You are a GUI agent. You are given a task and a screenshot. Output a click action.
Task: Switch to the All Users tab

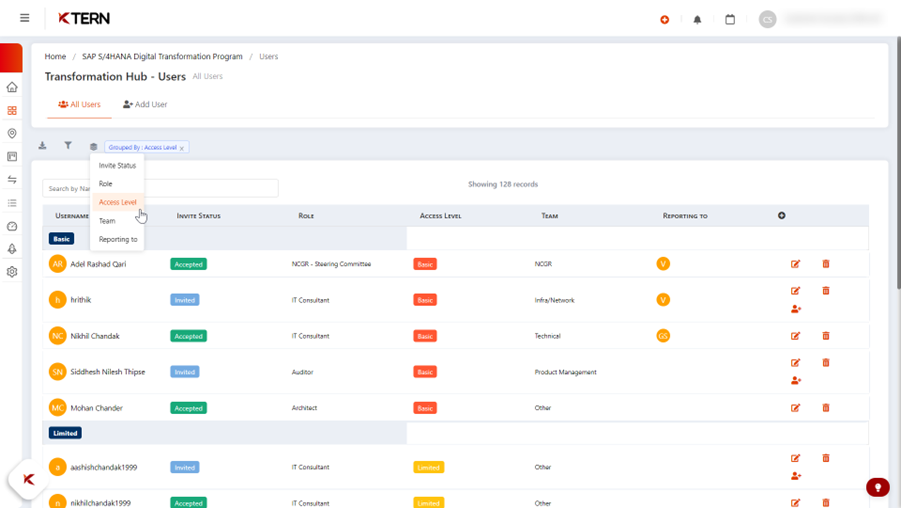[79, 105]
